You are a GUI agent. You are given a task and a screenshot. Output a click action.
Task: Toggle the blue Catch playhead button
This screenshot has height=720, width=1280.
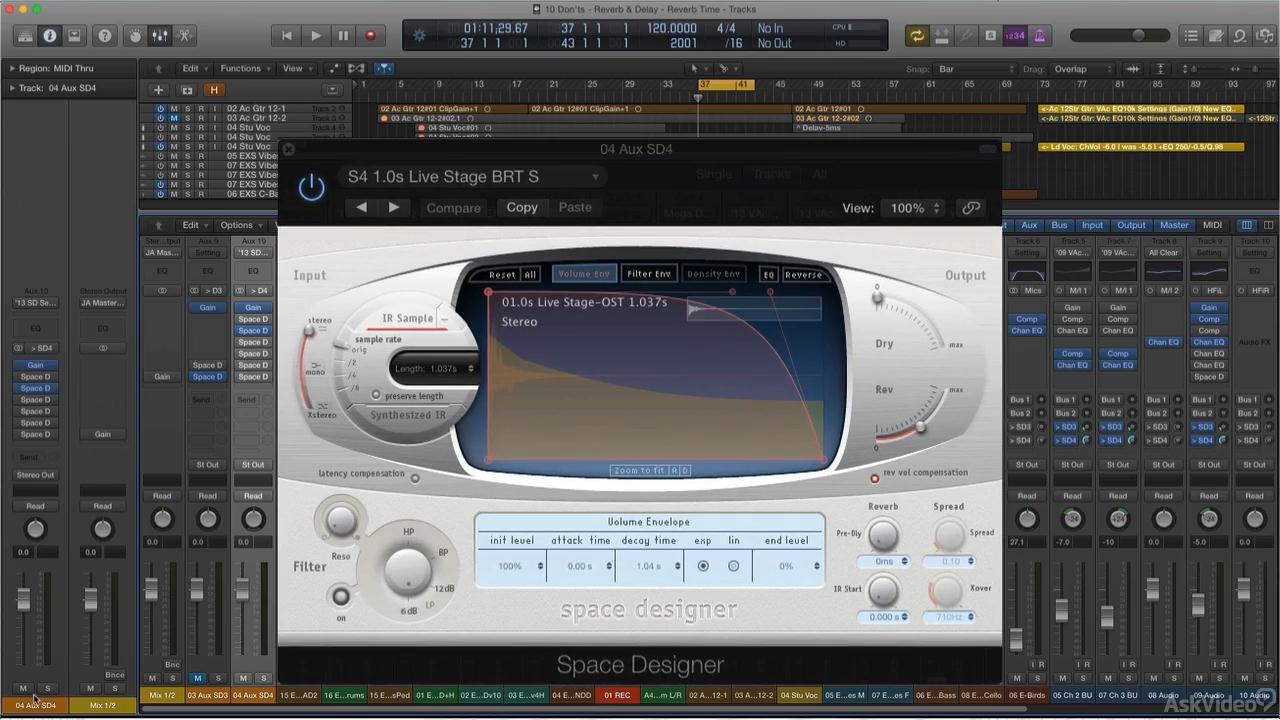tap(384, 68)
